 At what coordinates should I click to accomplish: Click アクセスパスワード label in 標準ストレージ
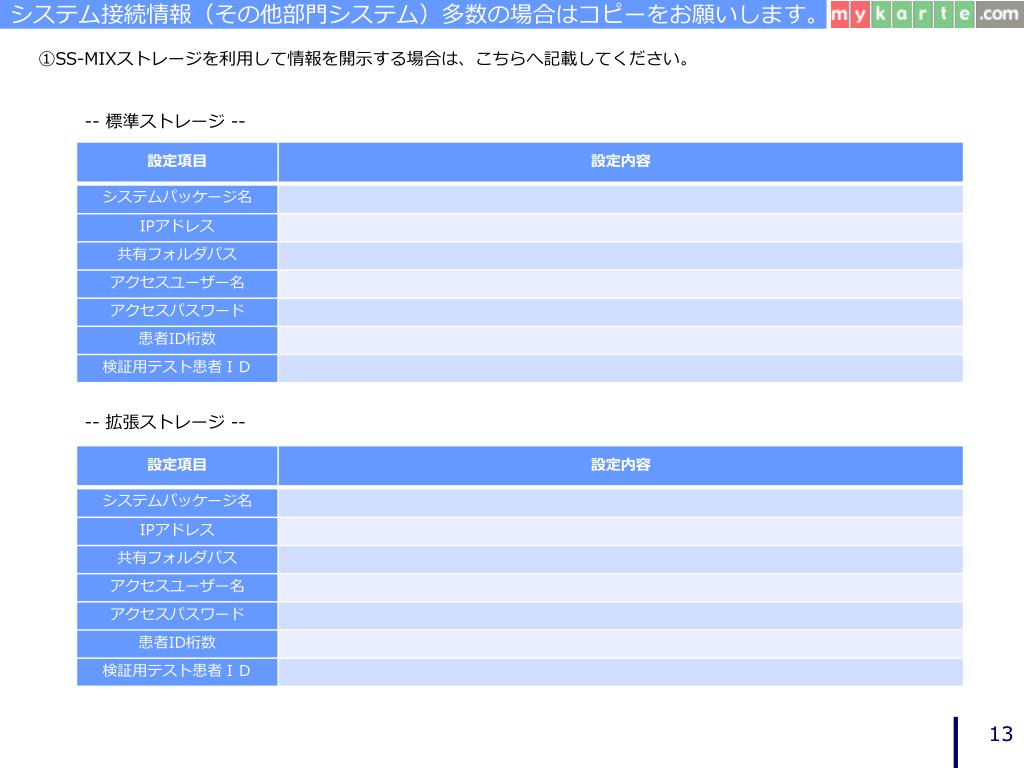pyautogui.click(x=177, y=312)
